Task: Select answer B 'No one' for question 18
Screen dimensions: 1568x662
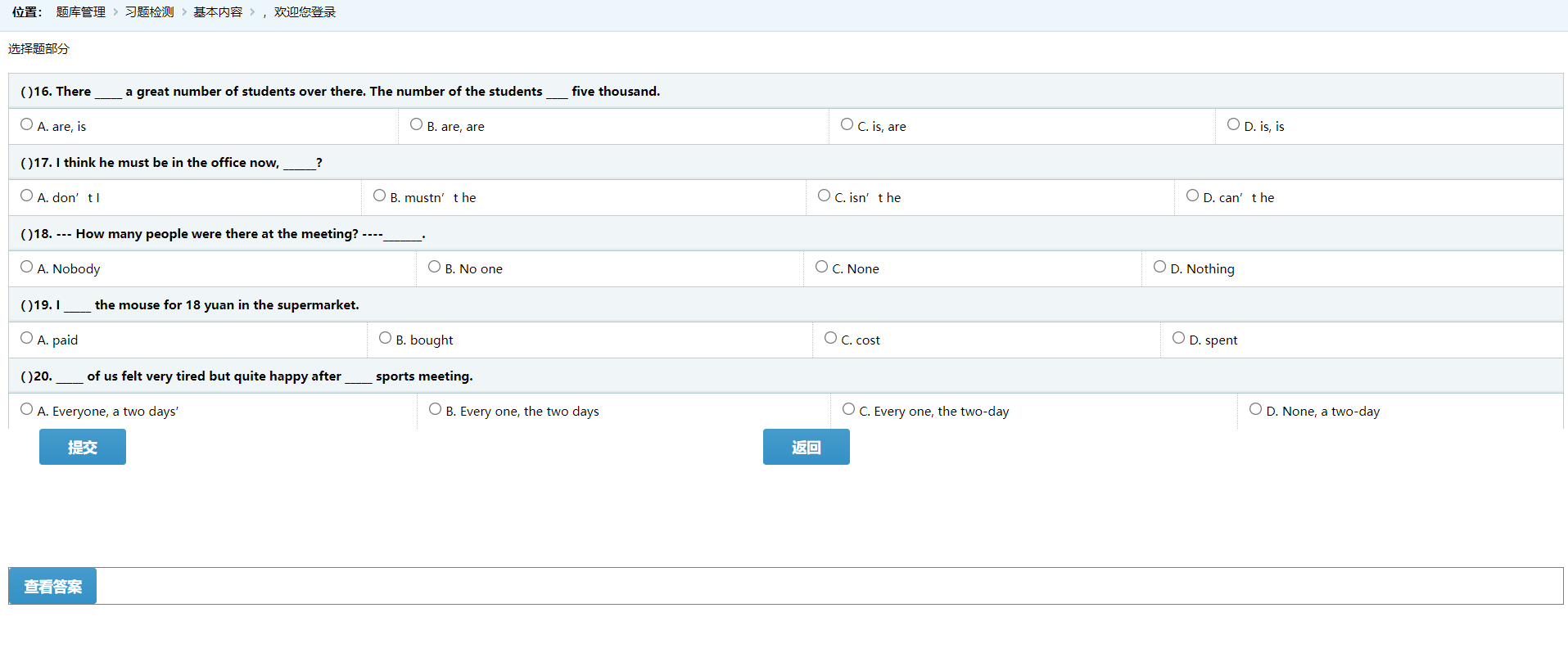Action: coord(435,267)
